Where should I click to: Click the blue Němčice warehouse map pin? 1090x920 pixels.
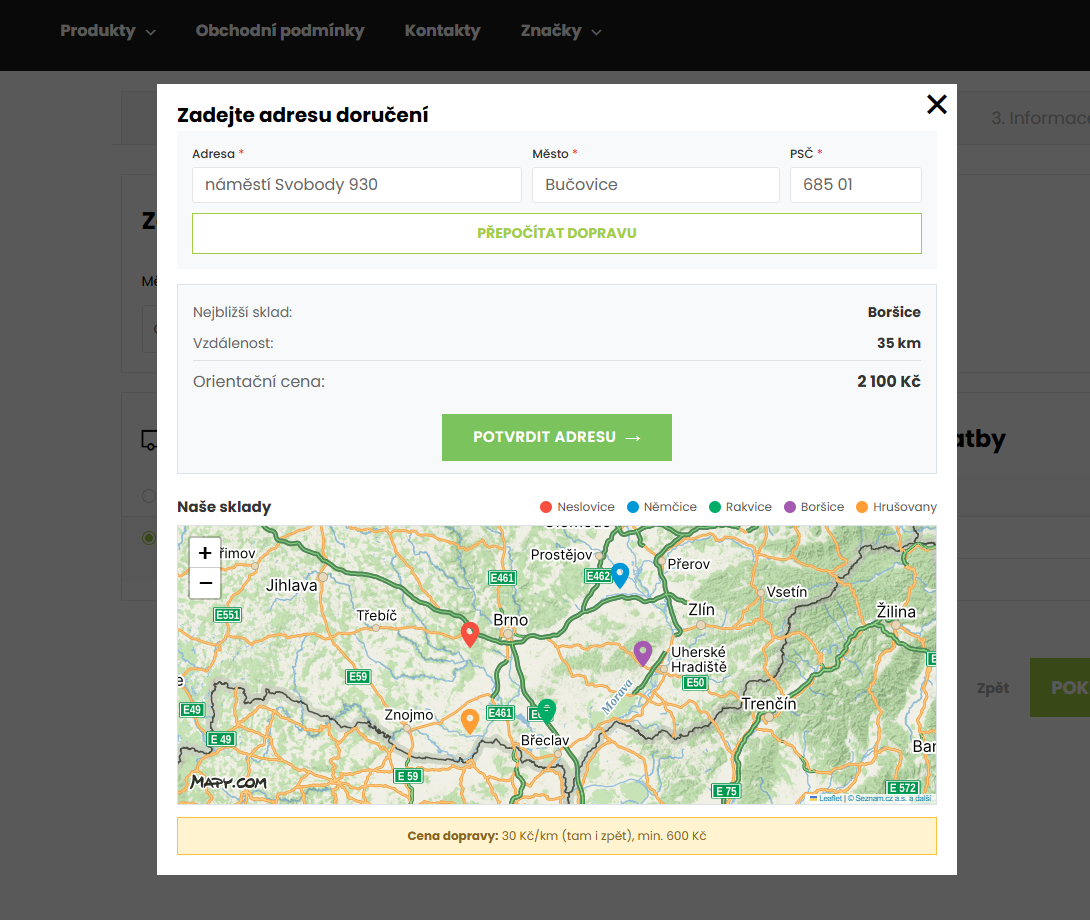click(x=620, y=574)
